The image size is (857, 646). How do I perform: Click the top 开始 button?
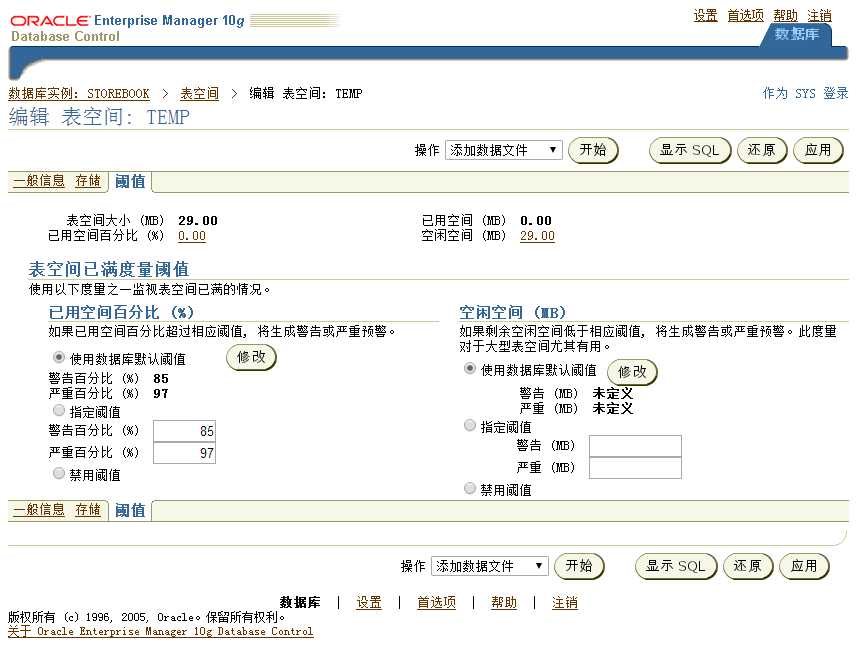click(x=593, y=150)
